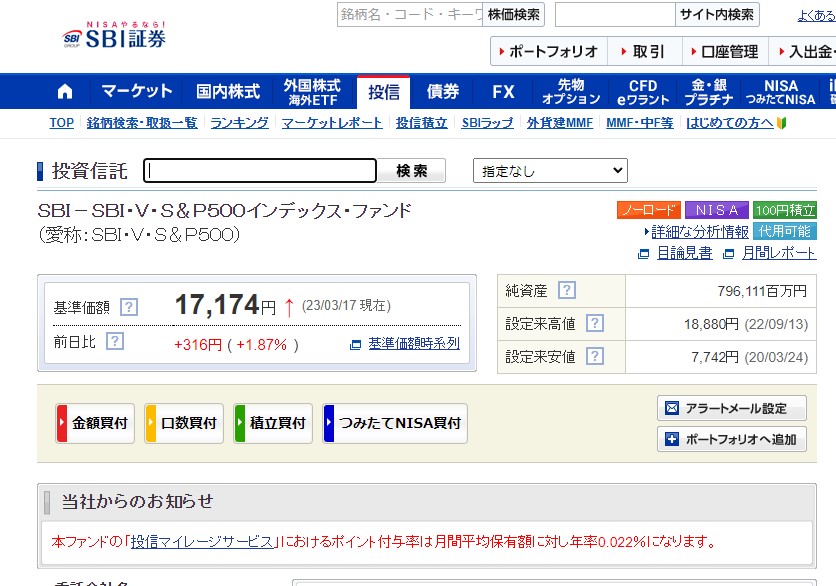This screenshot has width=836, height=586.
Task: Focus the site search input field
Action: pyautogui.click(x=615, y=14)
